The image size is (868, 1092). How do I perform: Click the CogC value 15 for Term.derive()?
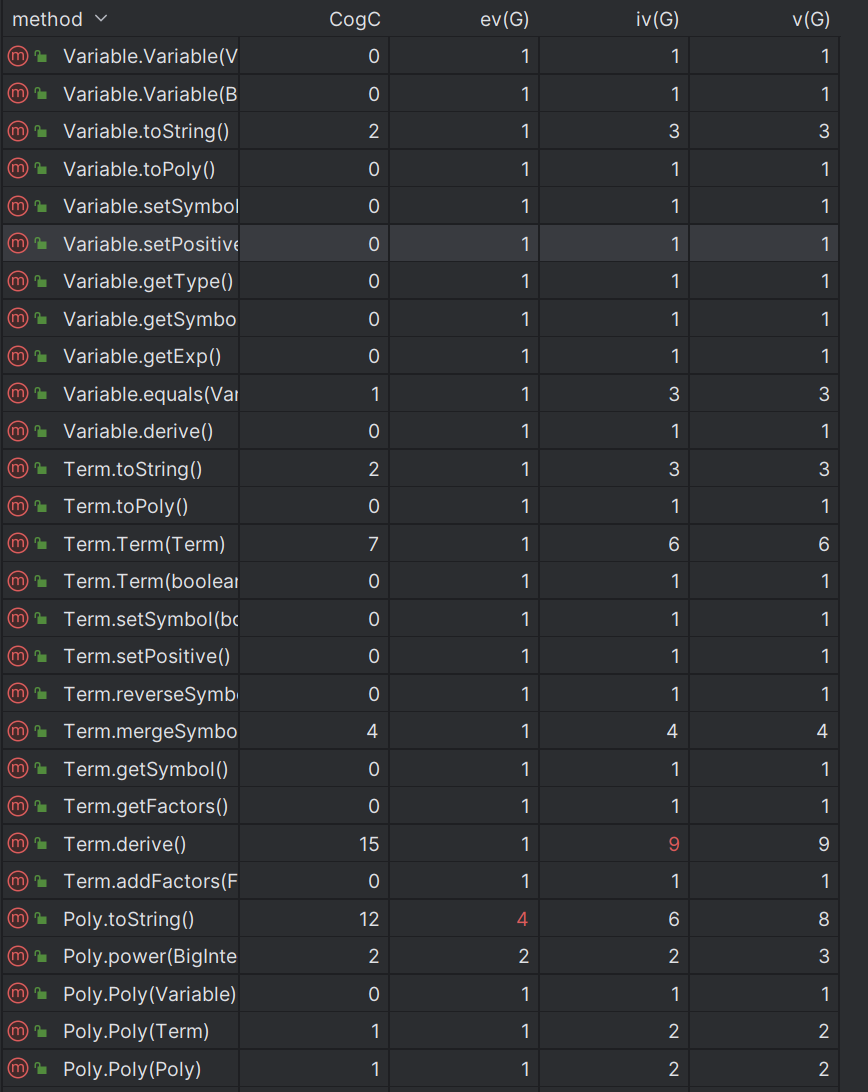coord(369,844)
